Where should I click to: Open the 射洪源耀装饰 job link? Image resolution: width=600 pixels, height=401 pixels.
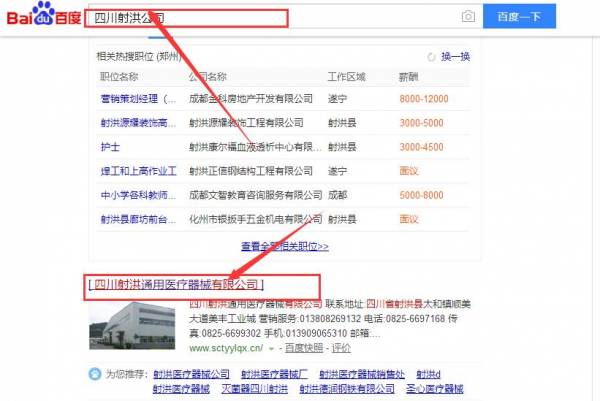(139, 123)
